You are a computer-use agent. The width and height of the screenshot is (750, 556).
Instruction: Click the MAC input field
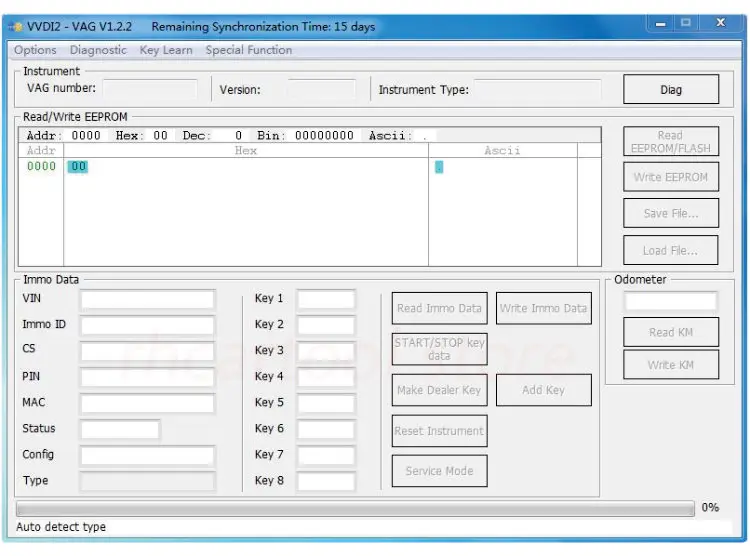point(148,403)
